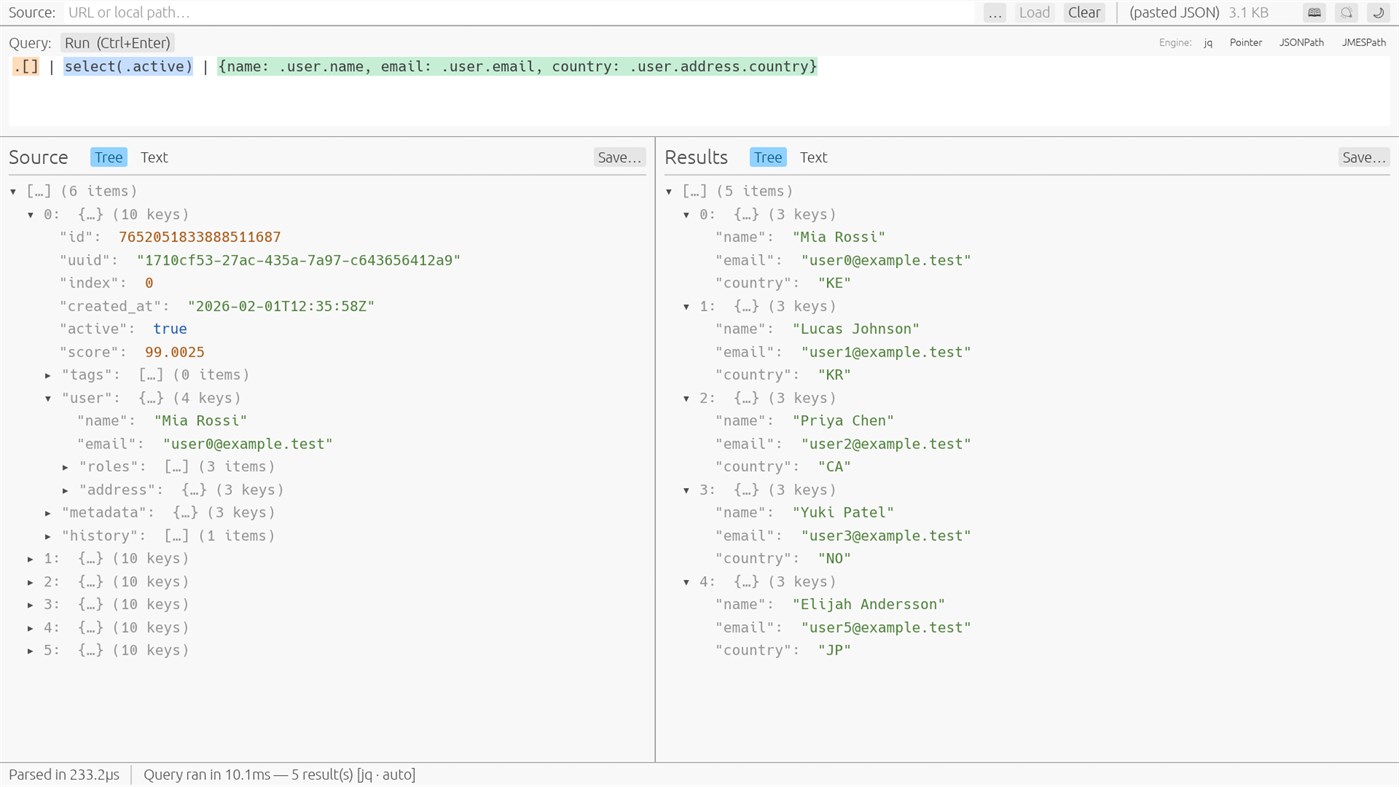Switch Source panel to Text view
This screenshot has width=1399, height=787.
tap(154, 157)
